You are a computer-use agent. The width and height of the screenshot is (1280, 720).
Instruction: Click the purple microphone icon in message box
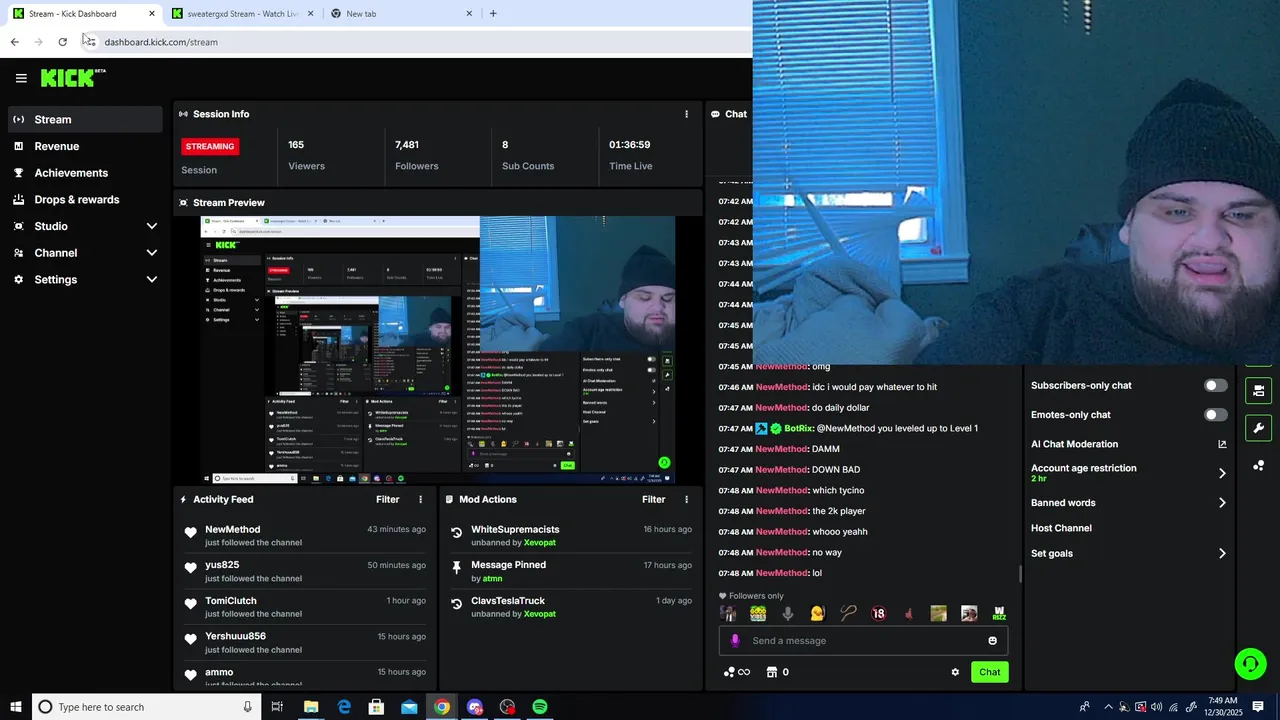click(x=735, y=641)
